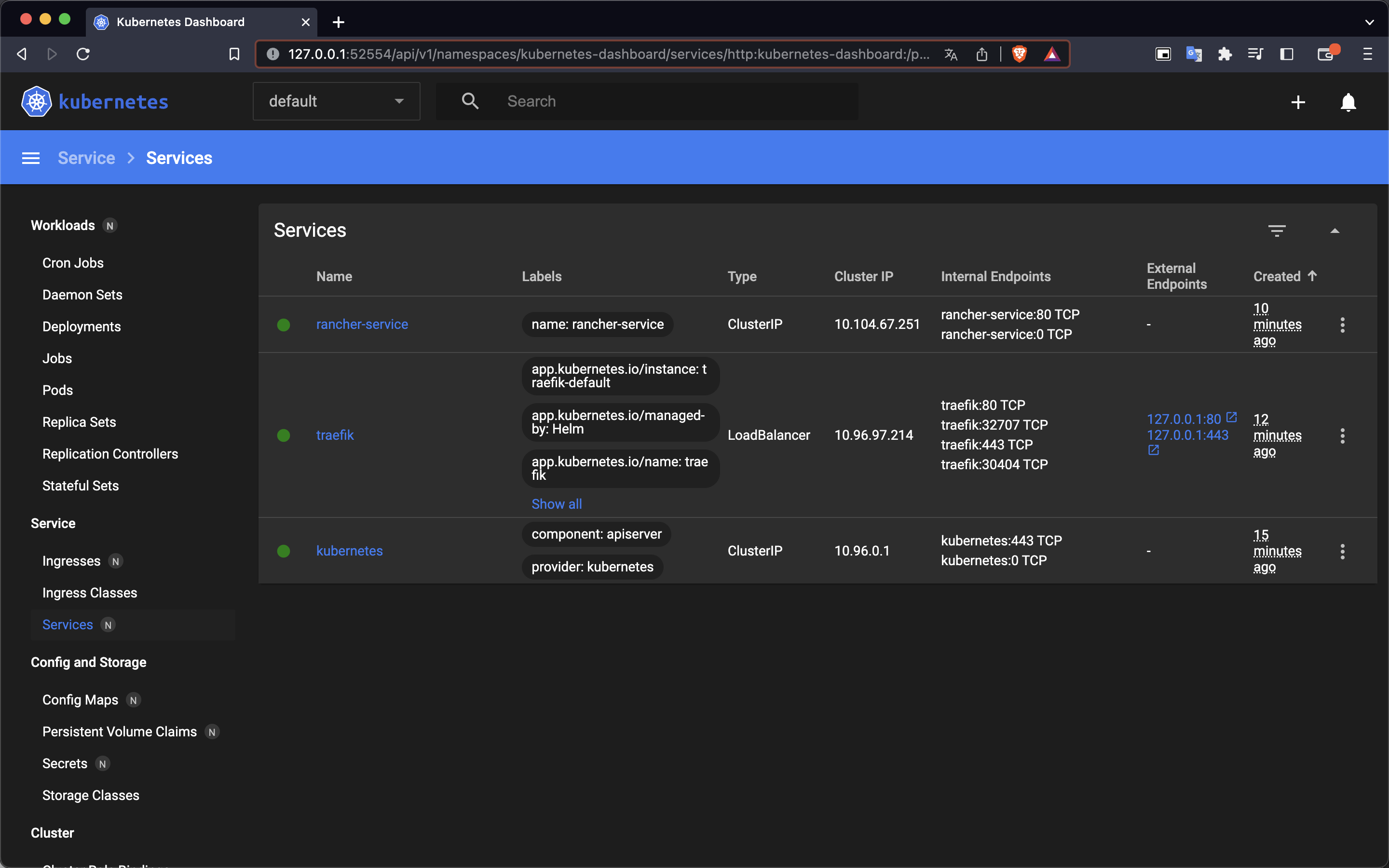1389x868 pixels.
Task: Open actions menu for kubernetes row
Action: (1342, 552)
